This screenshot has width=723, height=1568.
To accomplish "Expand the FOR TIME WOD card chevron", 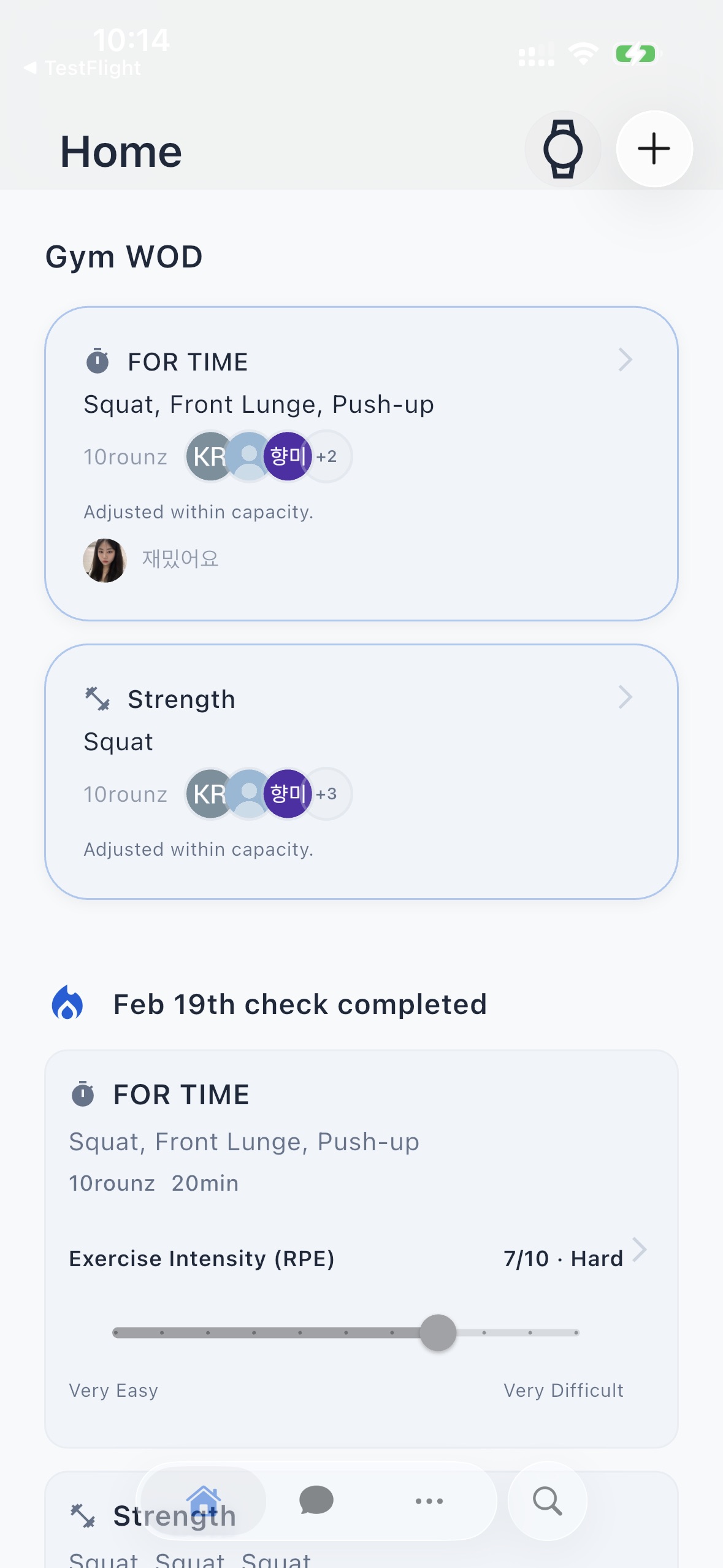I will [624, 360].
